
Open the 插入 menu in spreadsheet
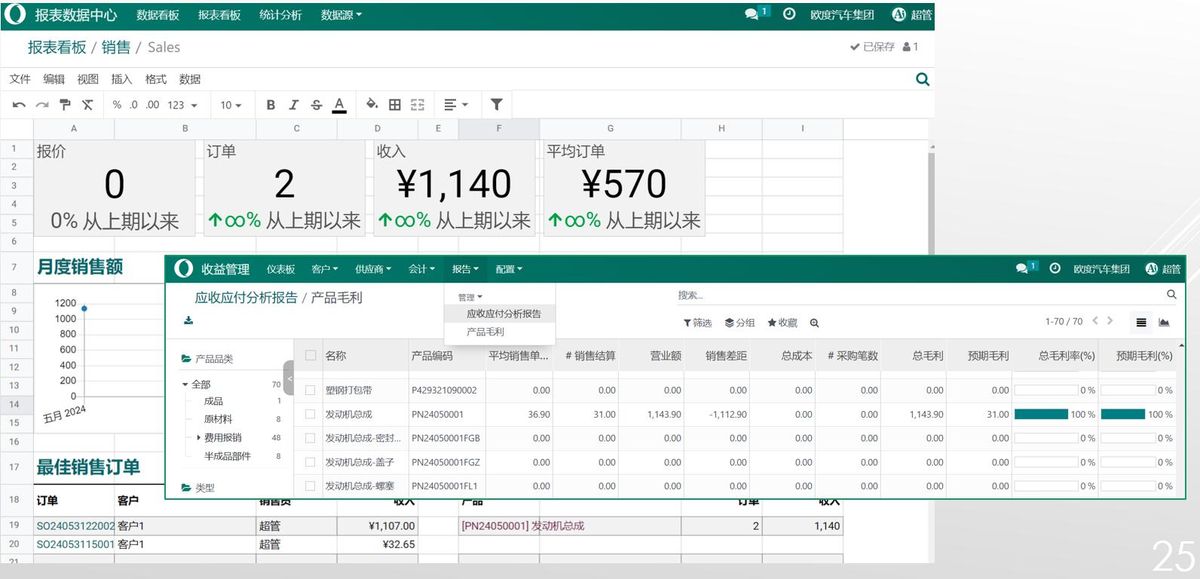pos(121,79)
